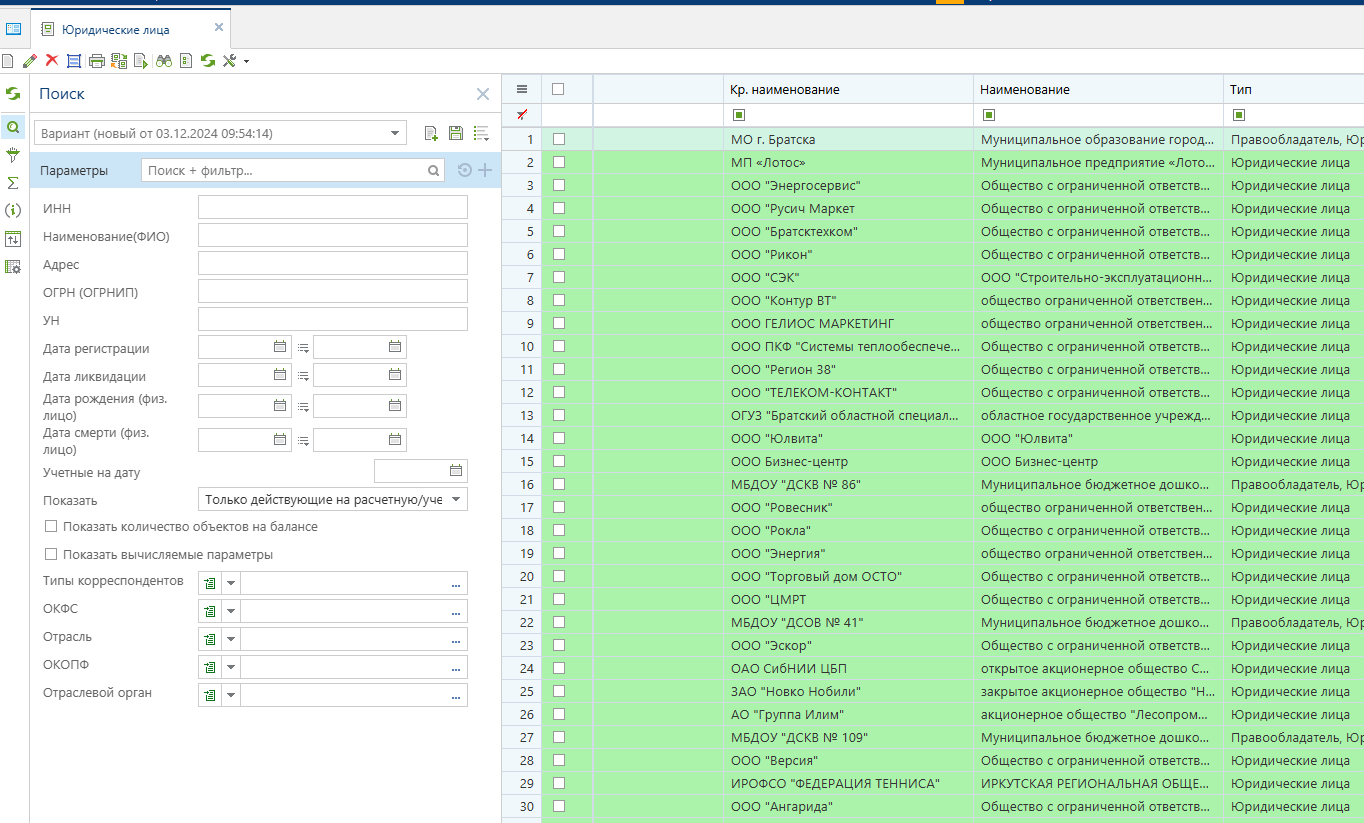Screen dimensions: 1364x823
Task: Click the red X delete icon
Action: (52, 61)
